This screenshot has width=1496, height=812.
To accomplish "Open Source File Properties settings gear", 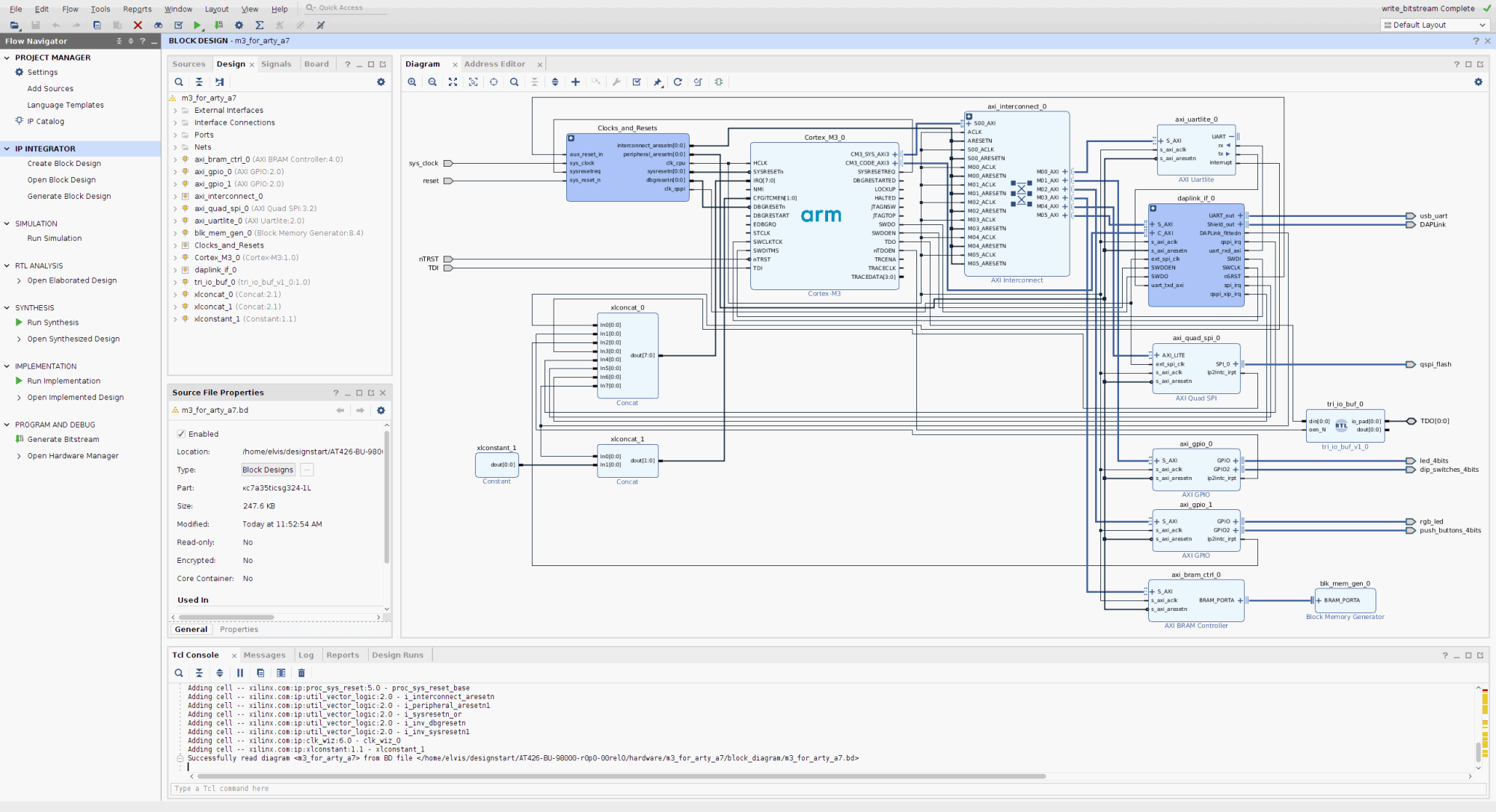I will [x=381, y=410].
